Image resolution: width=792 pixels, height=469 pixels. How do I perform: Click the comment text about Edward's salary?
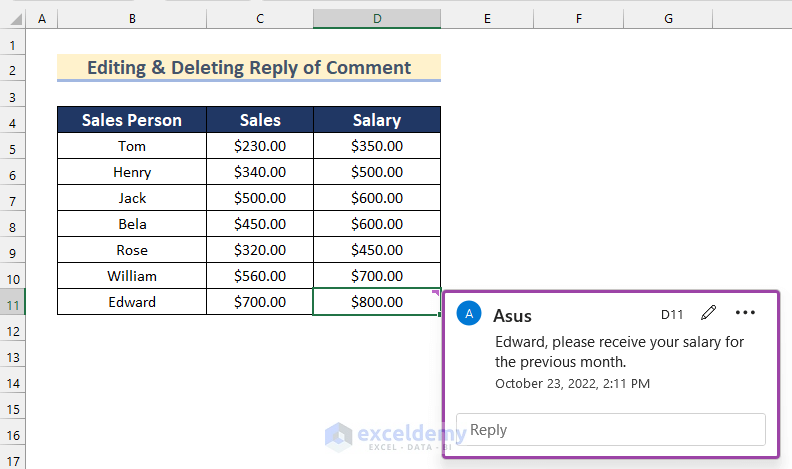[620, 352]
